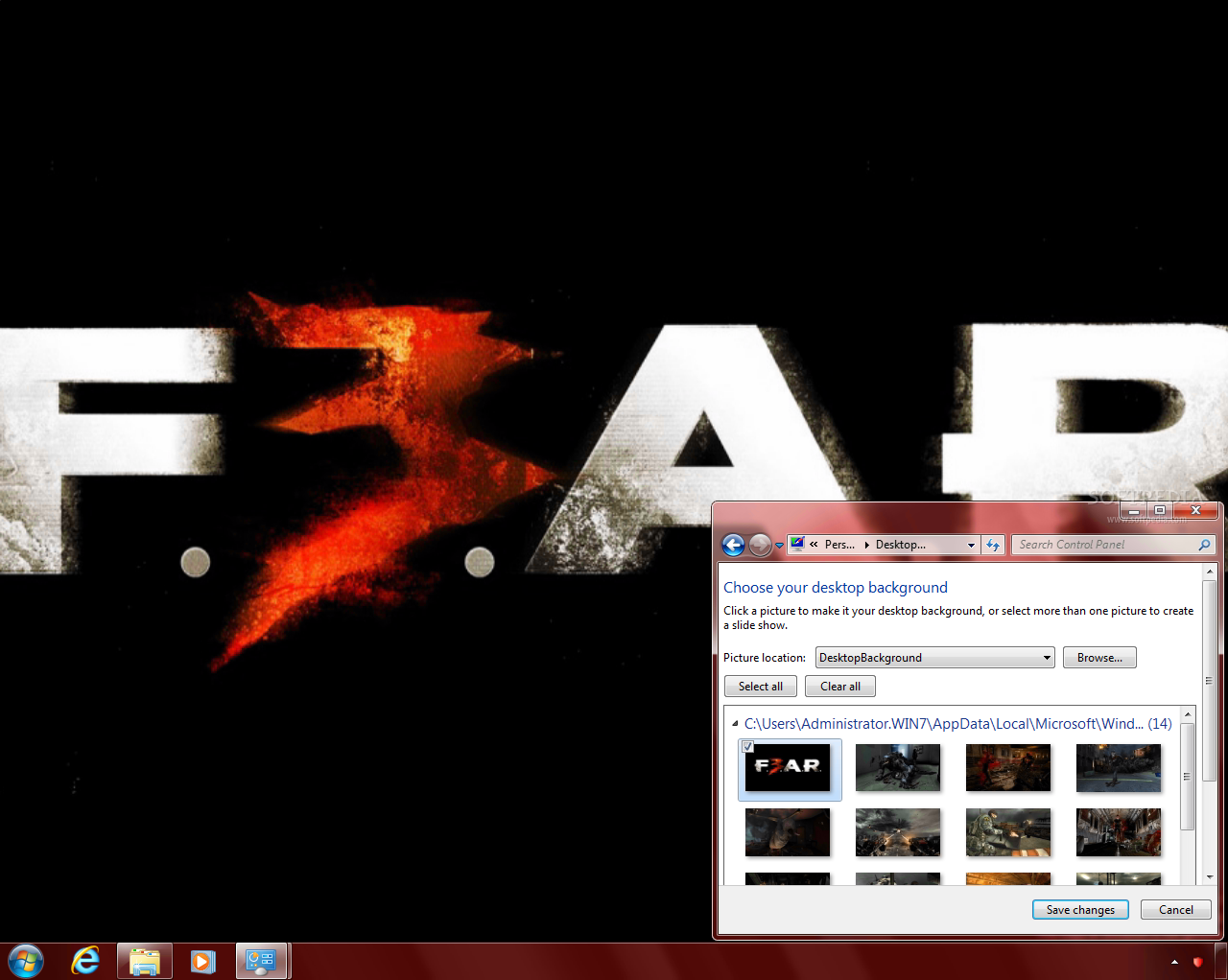
Task: Select the "Pers..." breadcrumb item
Action: (x=839, y=545)
